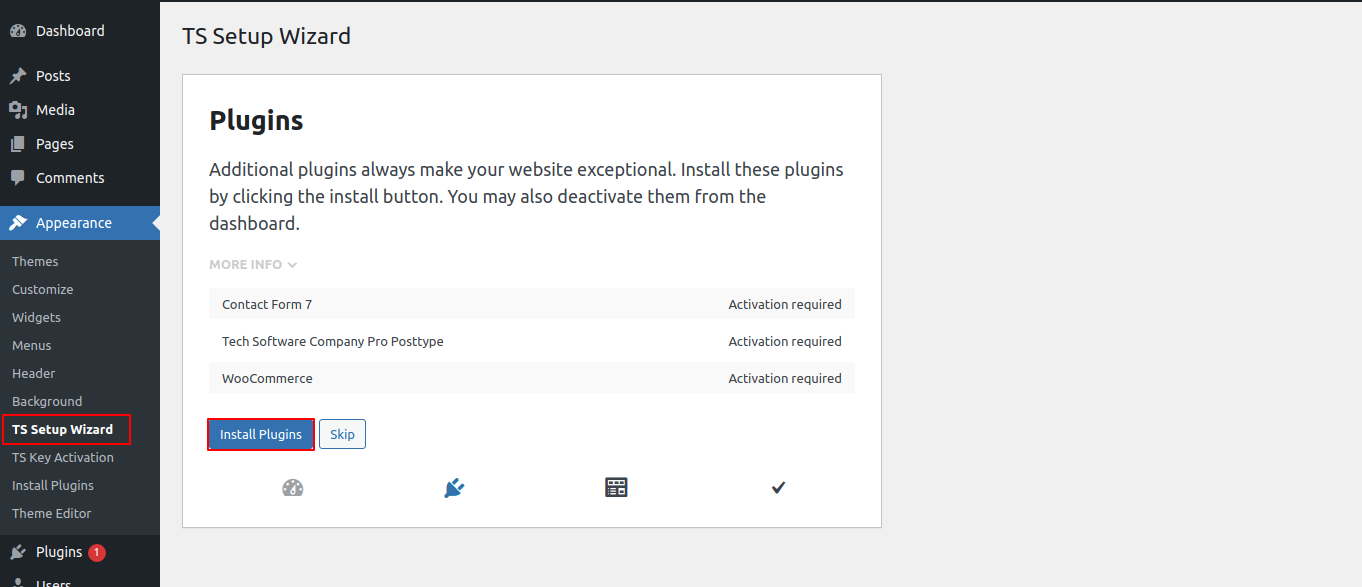Open the Pages menu item
Viewport: 1362px width, 587px height.
pos(55,144)
